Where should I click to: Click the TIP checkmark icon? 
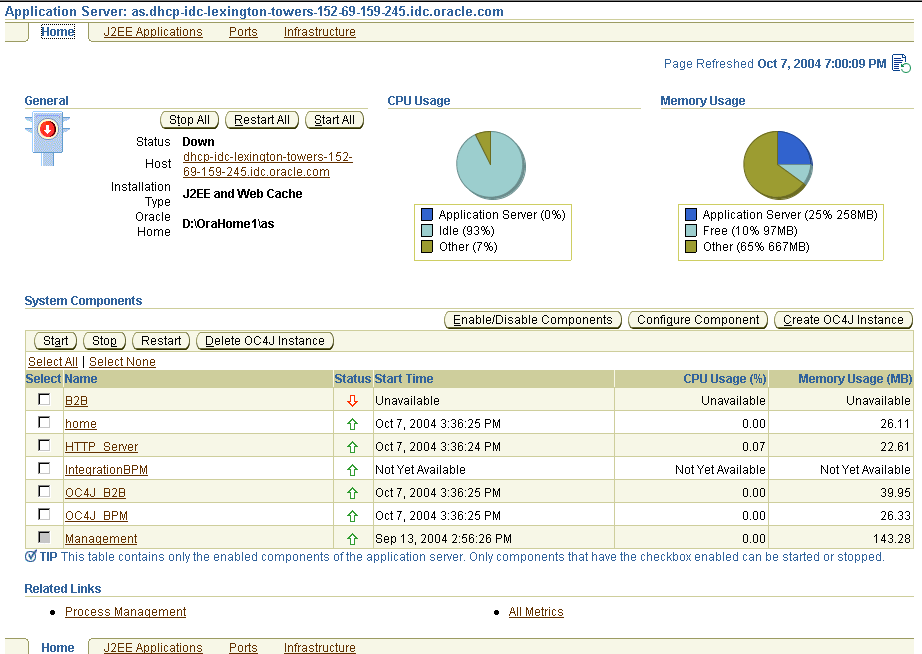(31, 556)
